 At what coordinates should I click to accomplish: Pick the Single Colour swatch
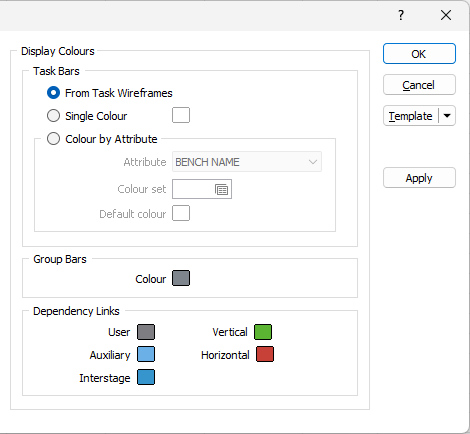pyautogui.click(x=181, y=115)
